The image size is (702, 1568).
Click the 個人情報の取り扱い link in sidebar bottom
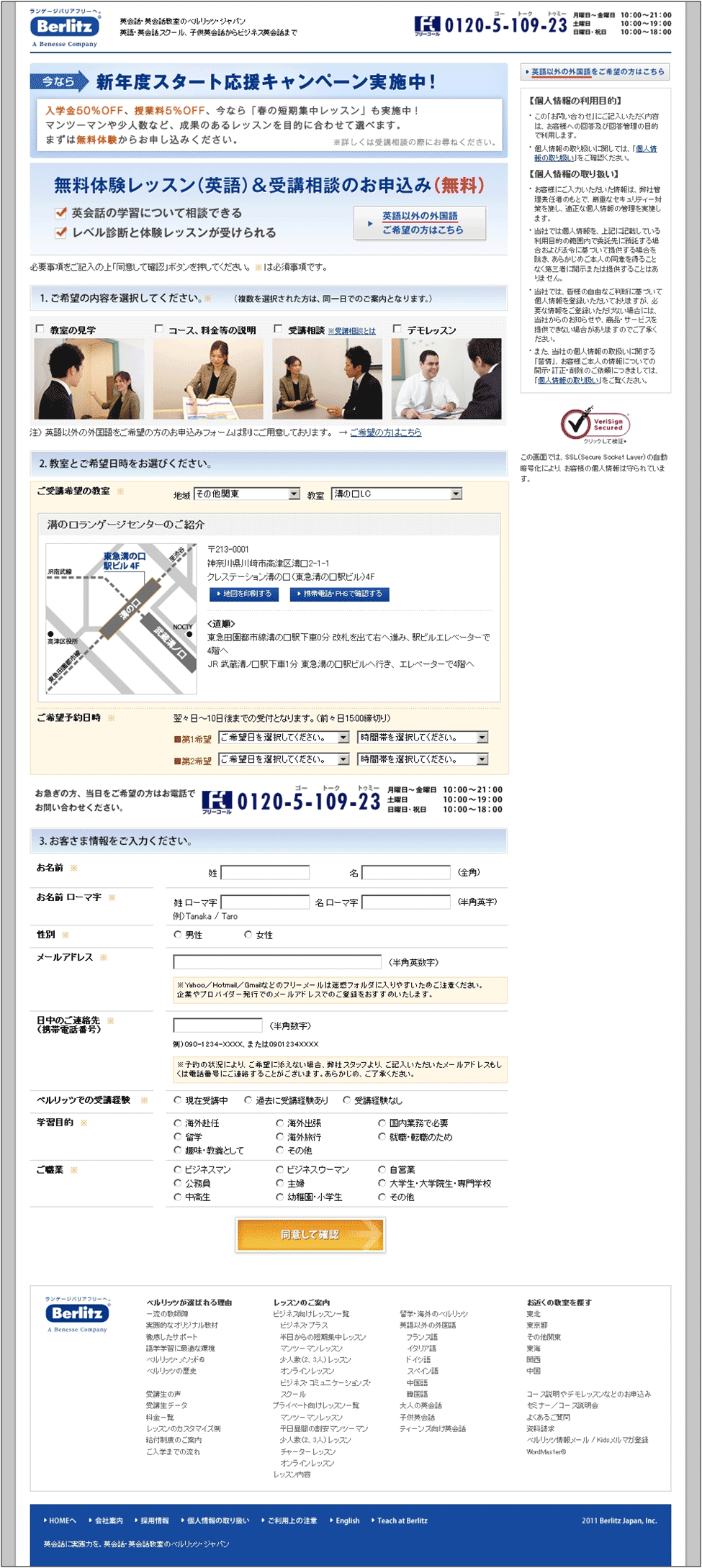pyautogui.click(x=569, y=381)
